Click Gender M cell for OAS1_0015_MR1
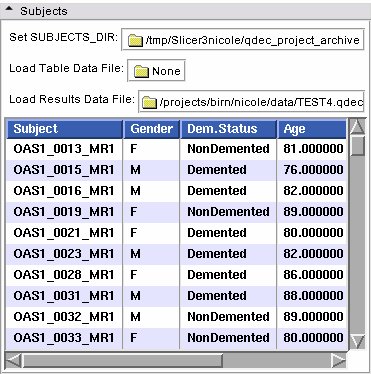The image size is (371, 374). tap(152, 170)
